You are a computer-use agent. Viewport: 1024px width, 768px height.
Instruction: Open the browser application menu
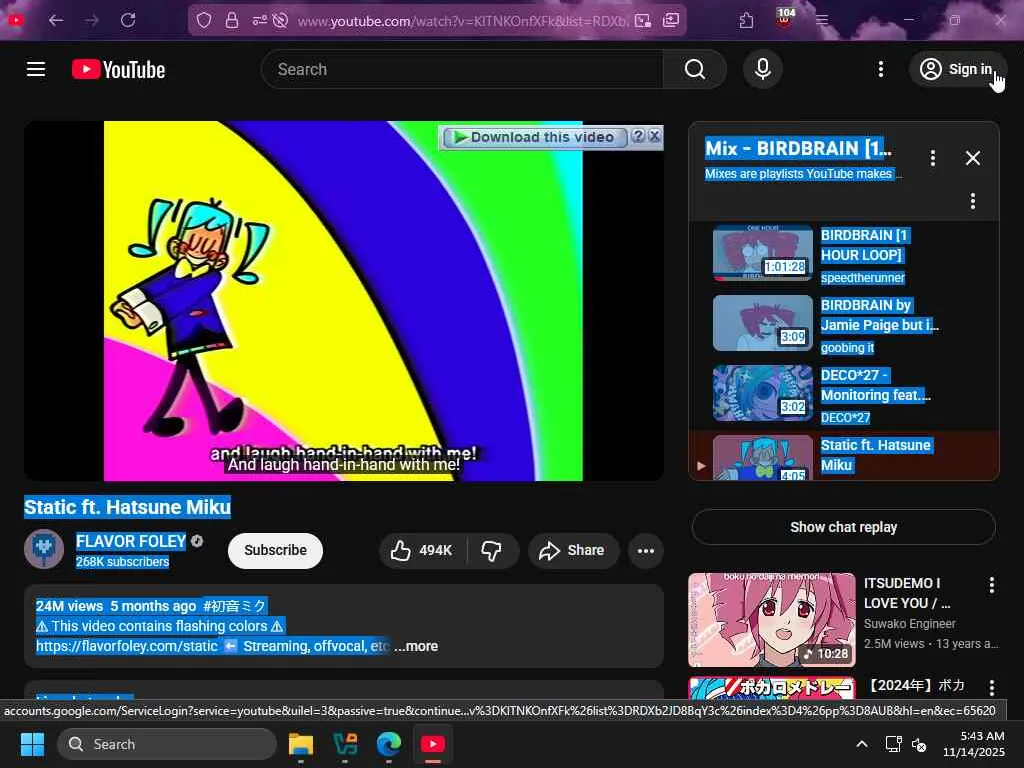click(x=822, y=20)
